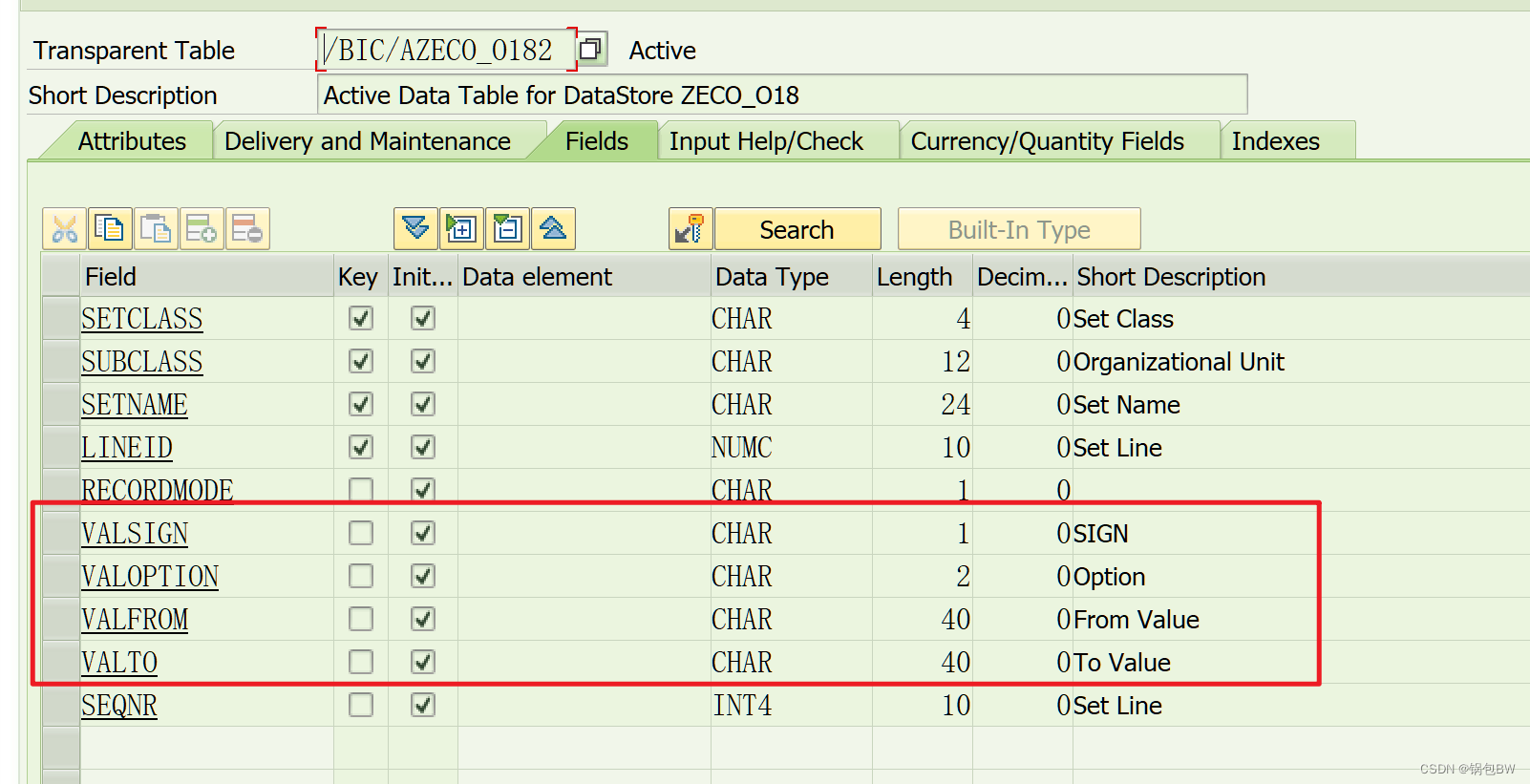Toggle Key checkbox for LINEID
The height and width of the screenshot is (784, 1530).
(x=361, y=447)
